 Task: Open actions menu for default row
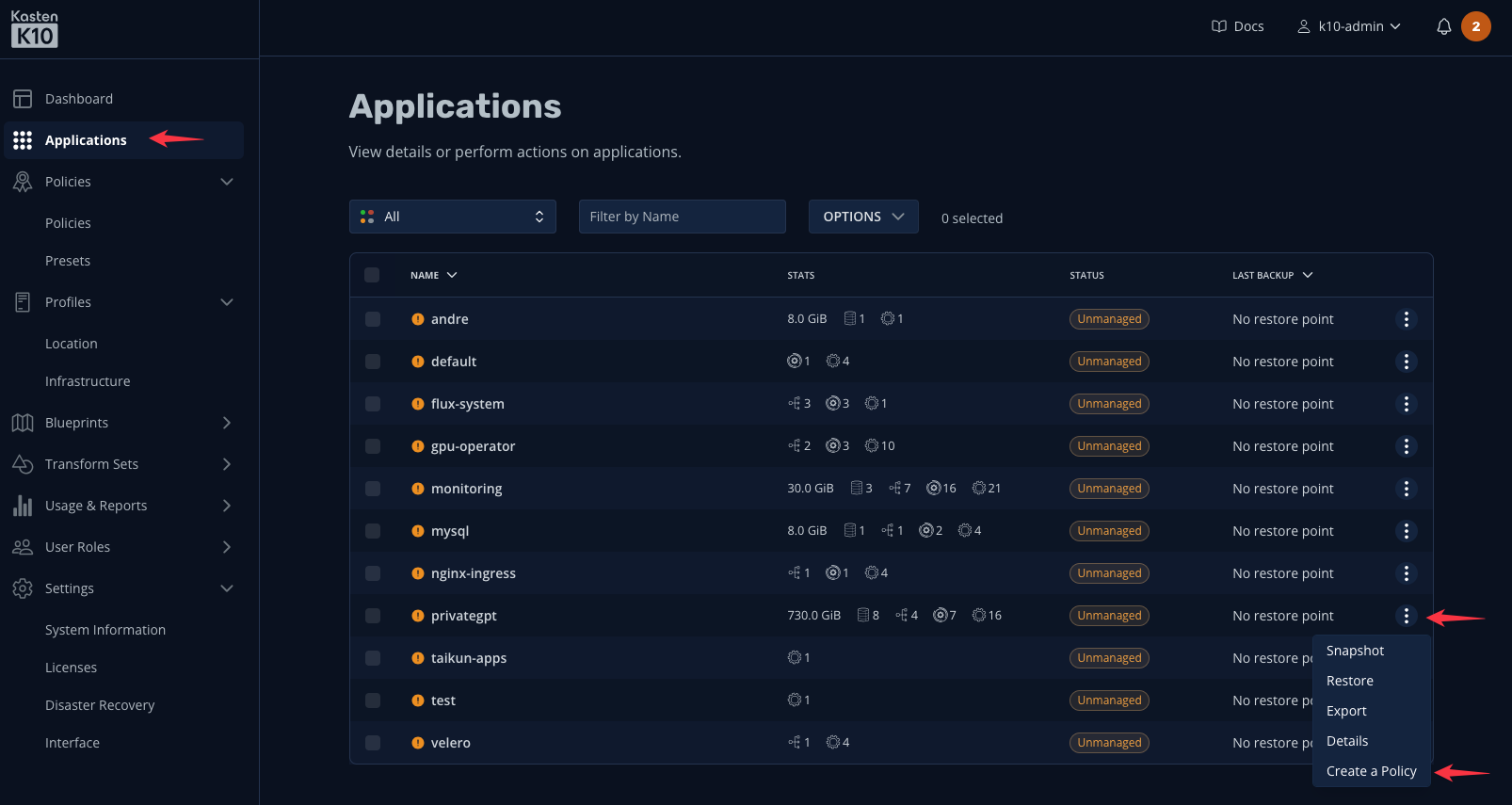(x=1406, y=362)
